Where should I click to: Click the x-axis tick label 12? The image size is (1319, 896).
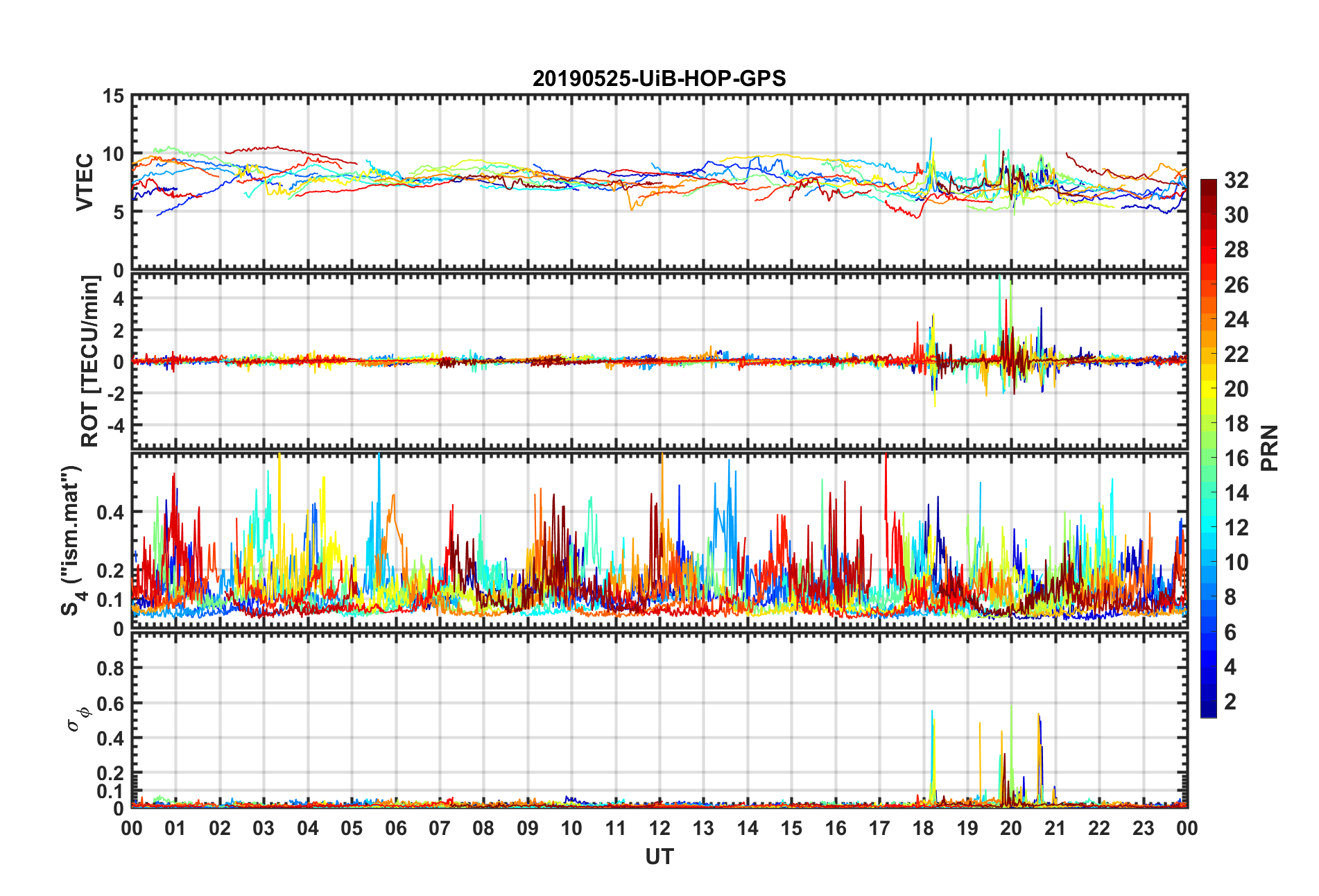(x=659, y=828)
